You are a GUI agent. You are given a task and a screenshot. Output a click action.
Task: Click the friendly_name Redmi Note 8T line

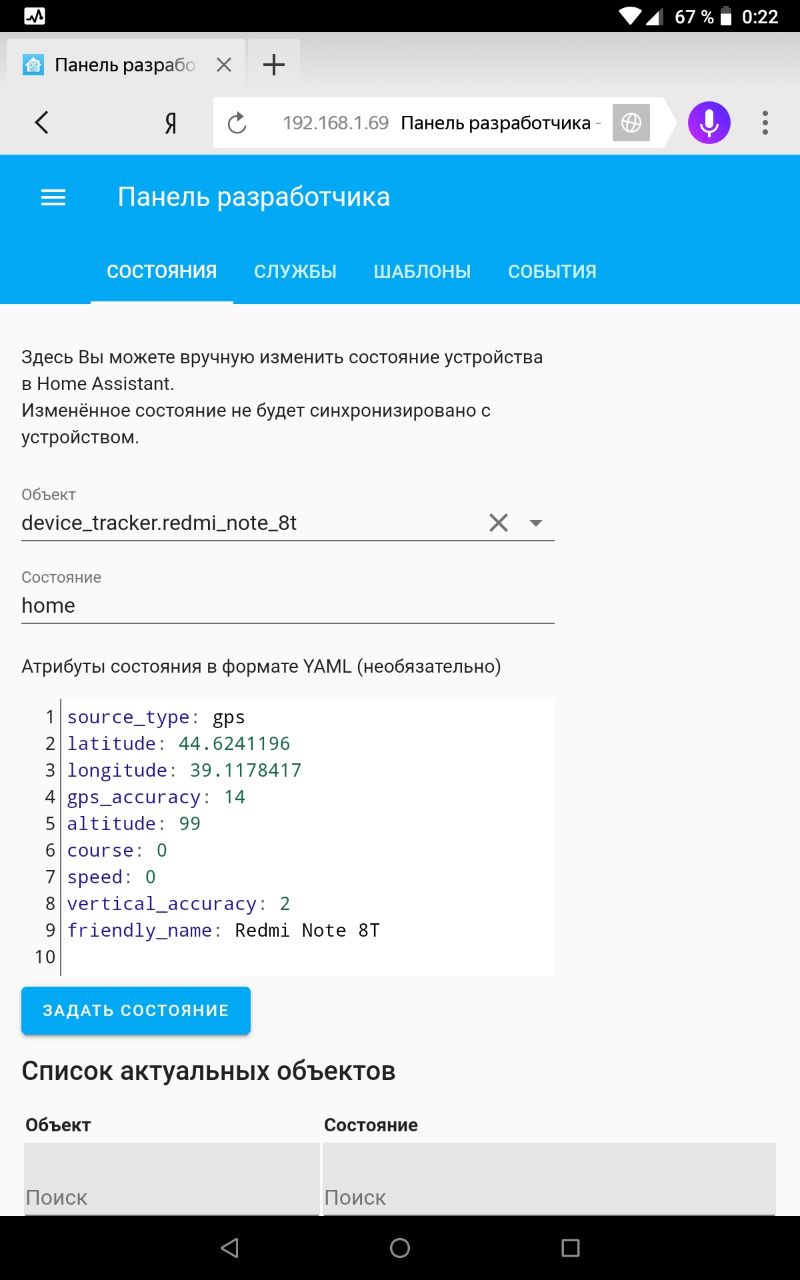(x=224, y=931)
